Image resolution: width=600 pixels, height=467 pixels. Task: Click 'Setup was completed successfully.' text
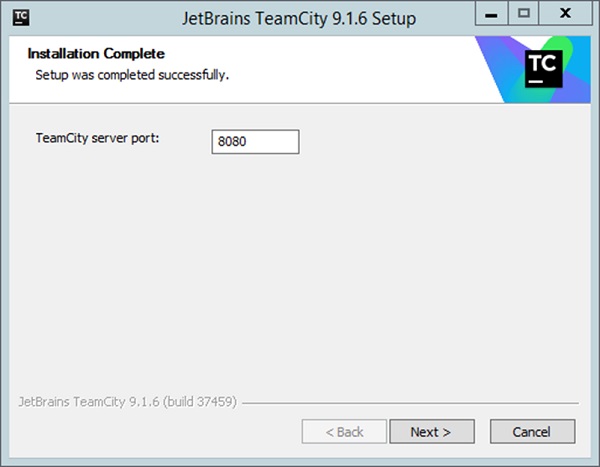pyautogui.click(x=132, y=75)
